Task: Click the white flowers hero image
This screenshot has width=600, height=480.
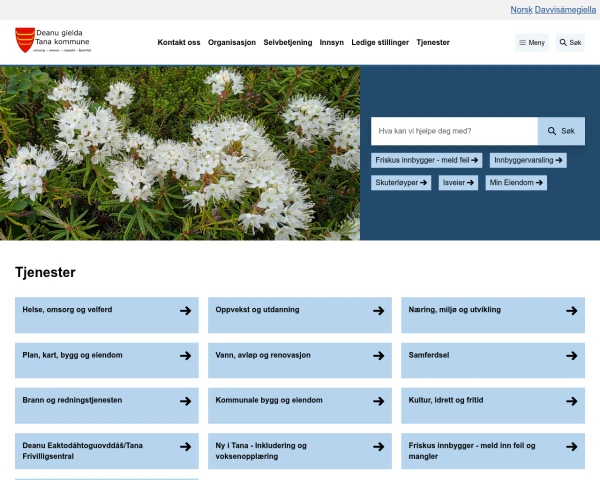Action: 180,153
